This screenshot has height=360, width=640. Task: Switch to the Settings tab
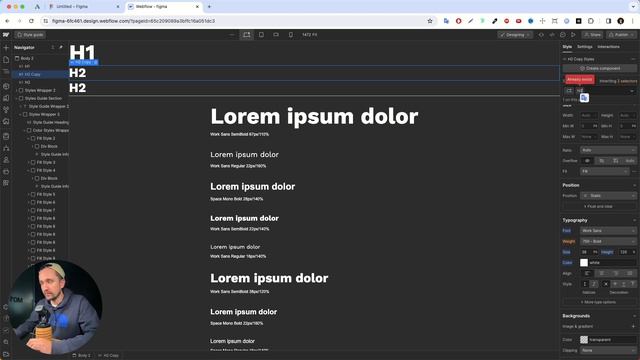pyautogui.click(x=584, y=47)
